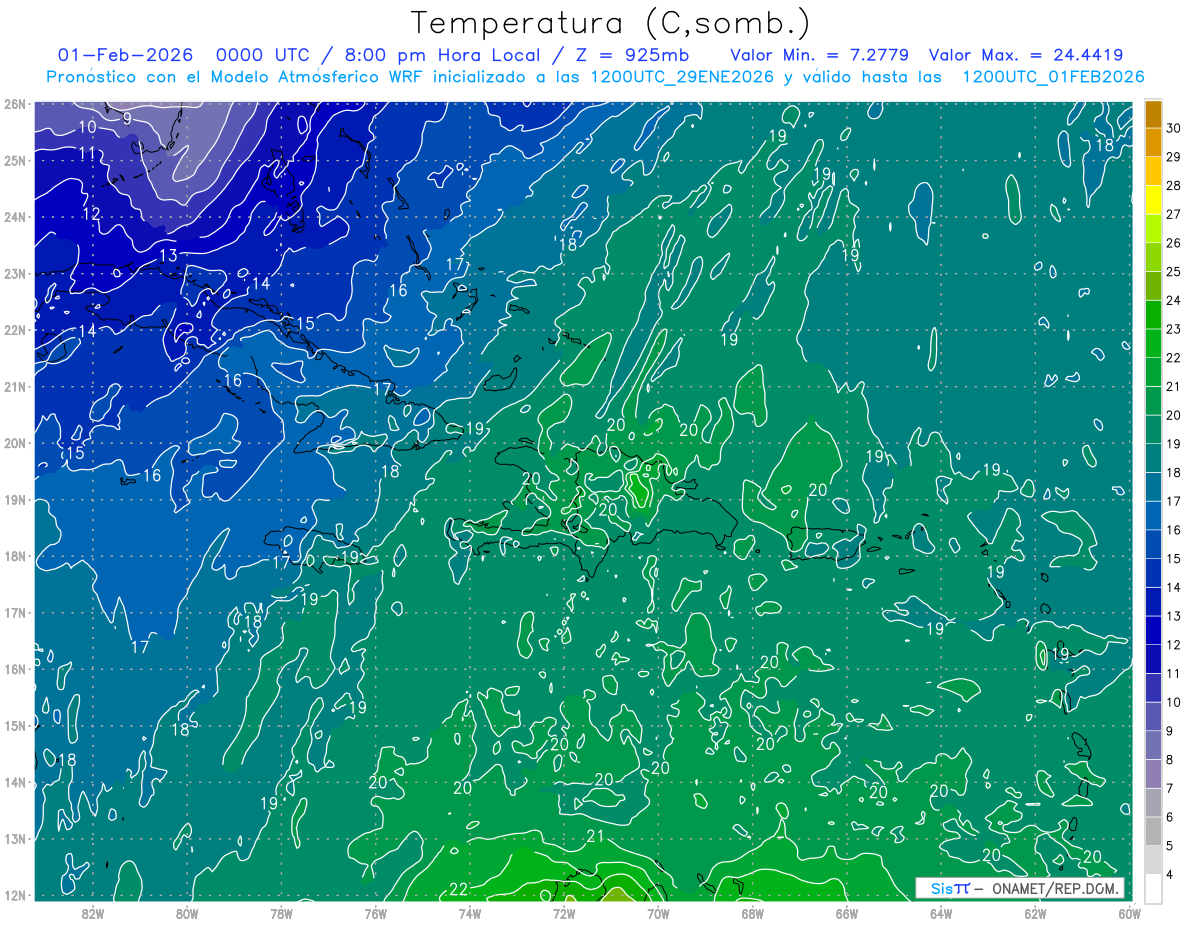Click the longitude axis label "82W"
Viewport: 1200px width, 927px height.
coord(93,913)
